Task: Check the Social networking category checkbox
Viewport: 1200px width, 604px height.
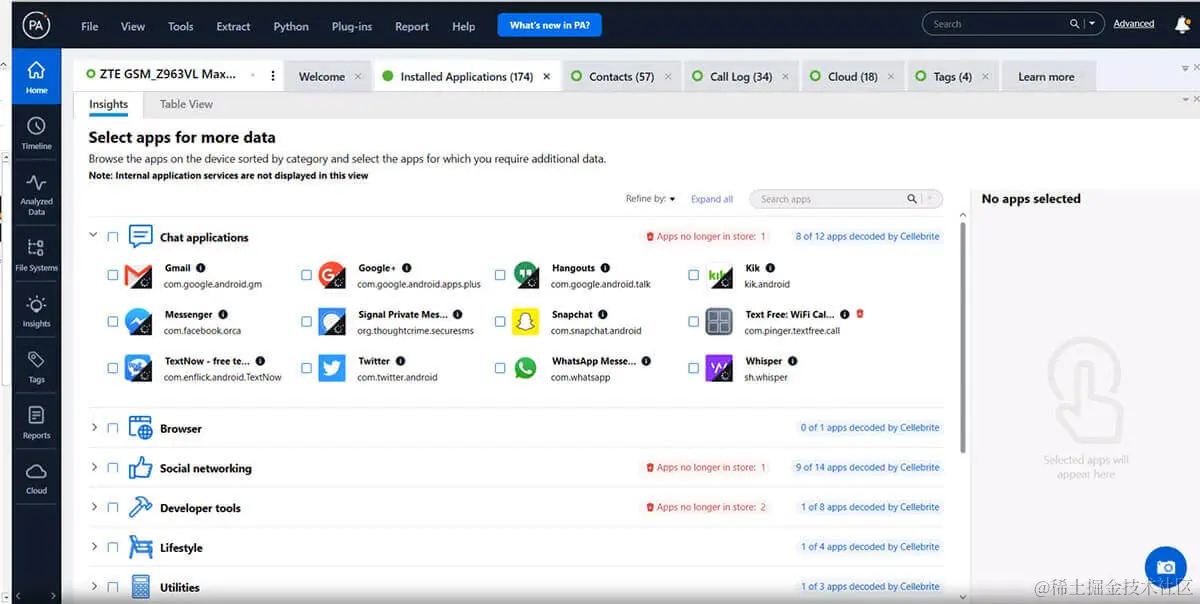Action: [x=112, y=468]
